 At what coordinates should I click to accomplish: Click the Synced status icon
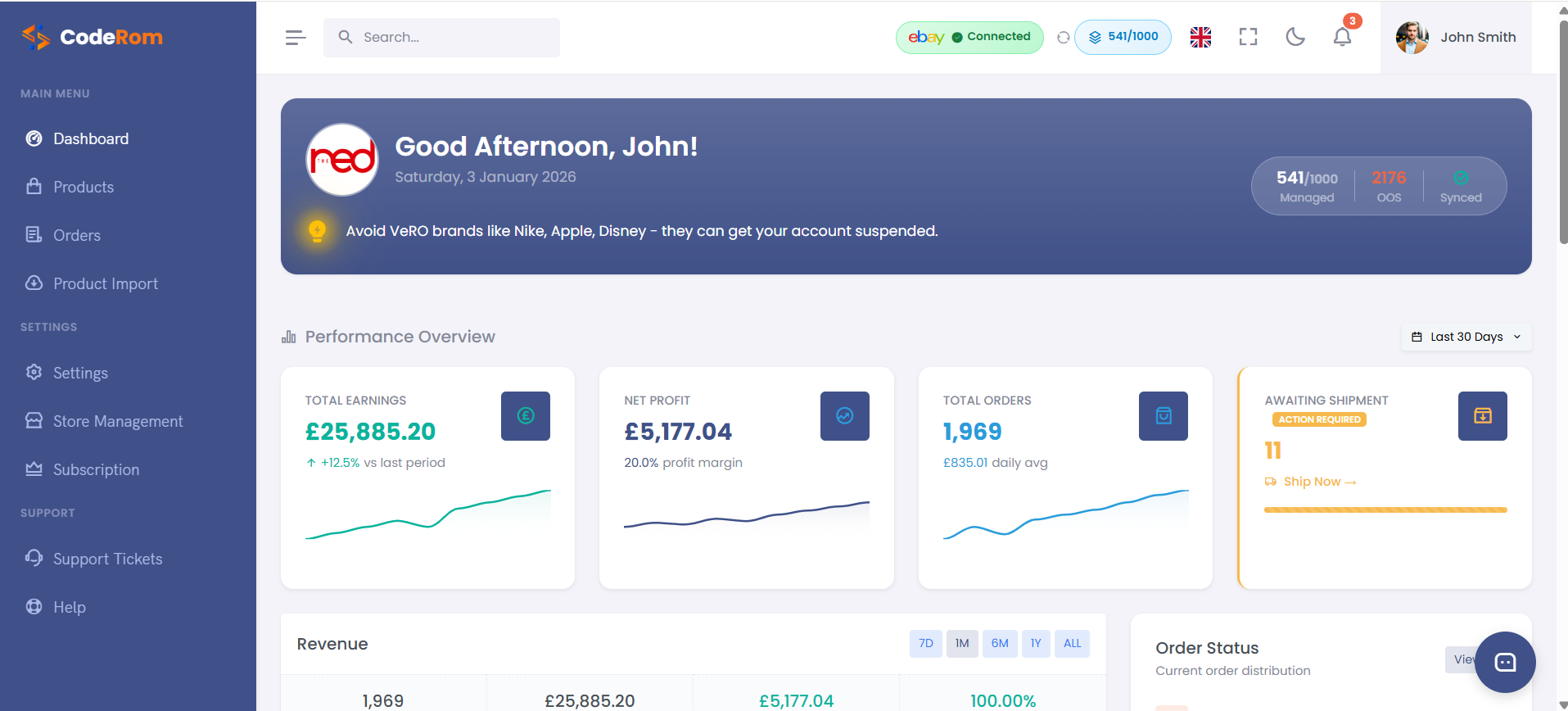pyautogui.click(x=1461, y=178)
